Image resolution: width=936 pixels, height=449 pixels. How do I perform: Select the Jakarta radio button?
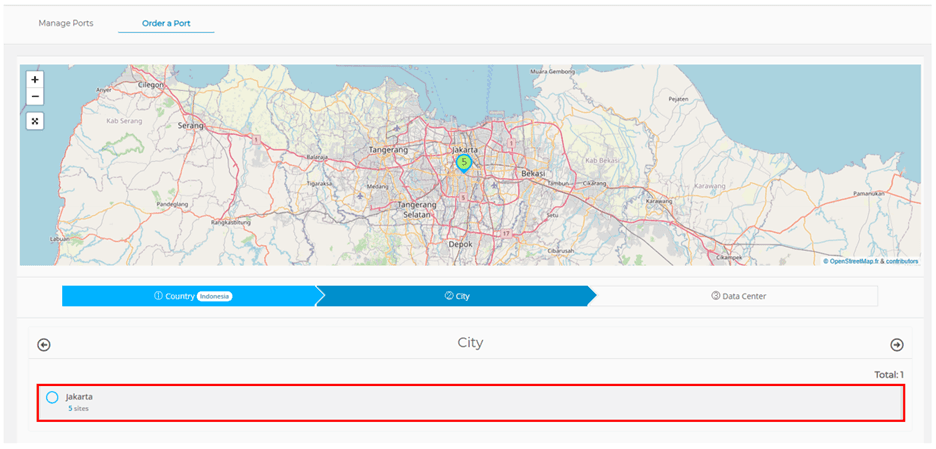52,398
